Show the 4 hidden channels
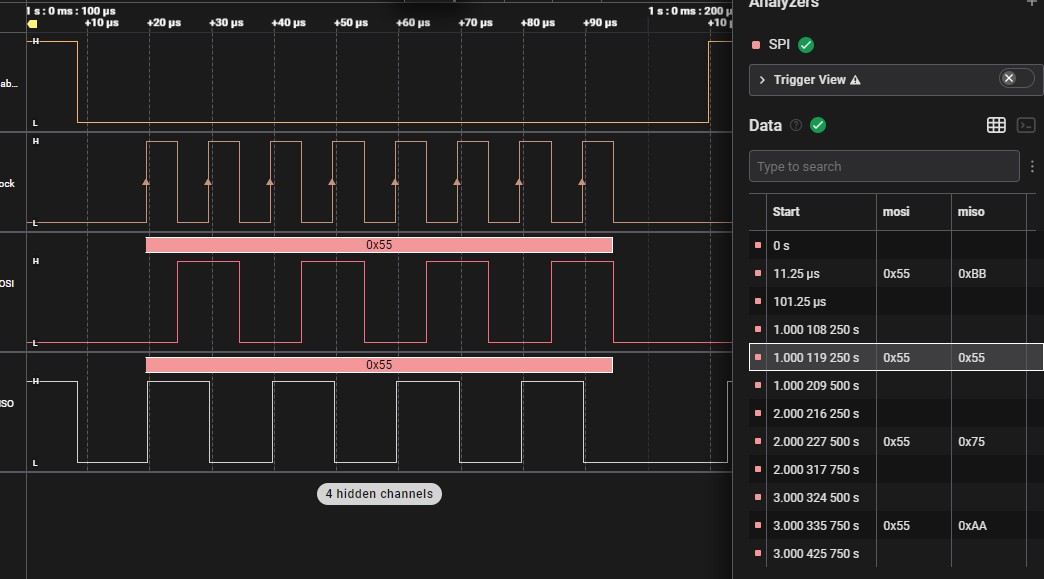1044x579 pixels. [x=379, y=494]
